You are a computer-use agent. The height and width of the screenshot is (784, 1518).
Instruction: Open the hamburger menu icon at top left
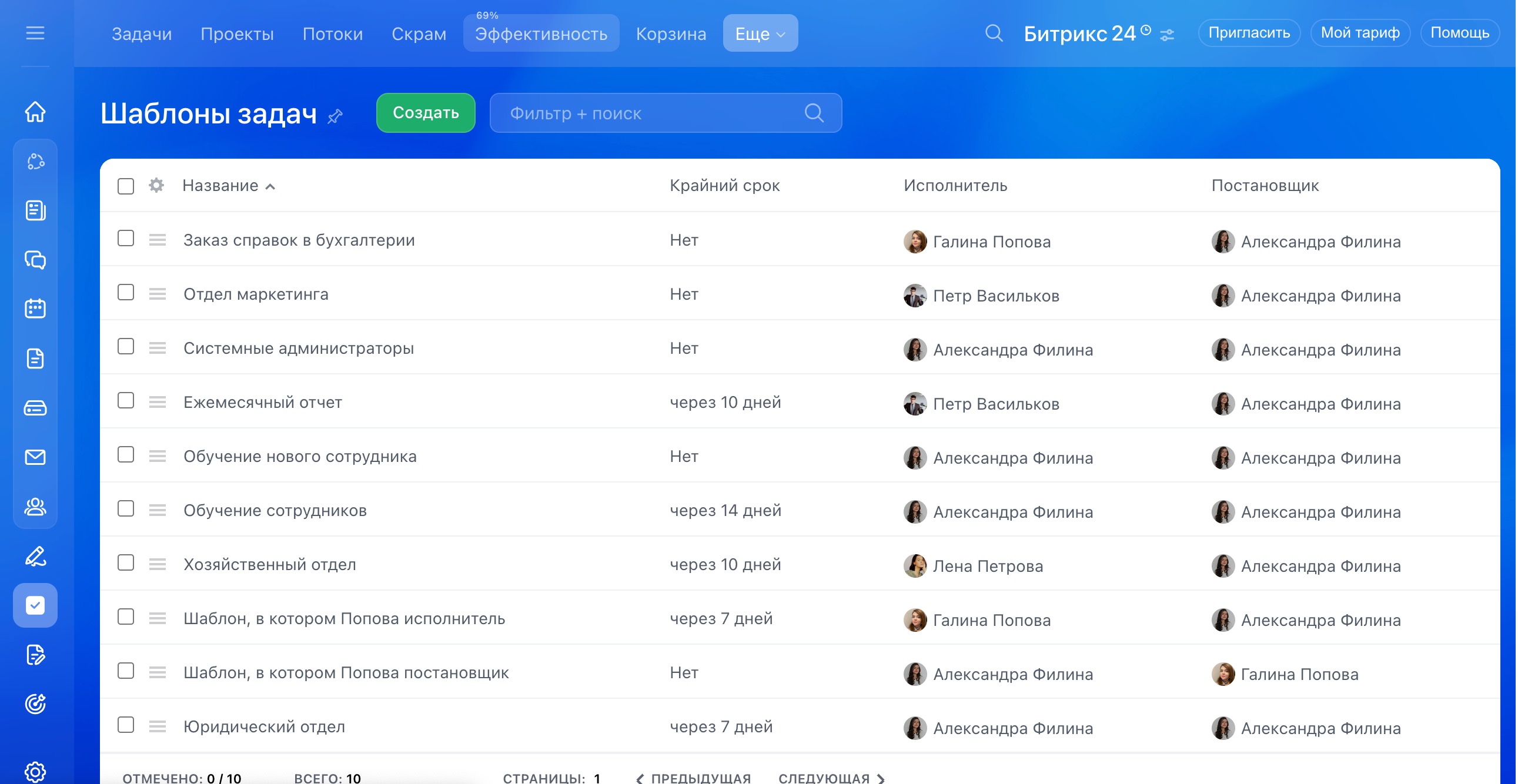click(x=35, y=33)
